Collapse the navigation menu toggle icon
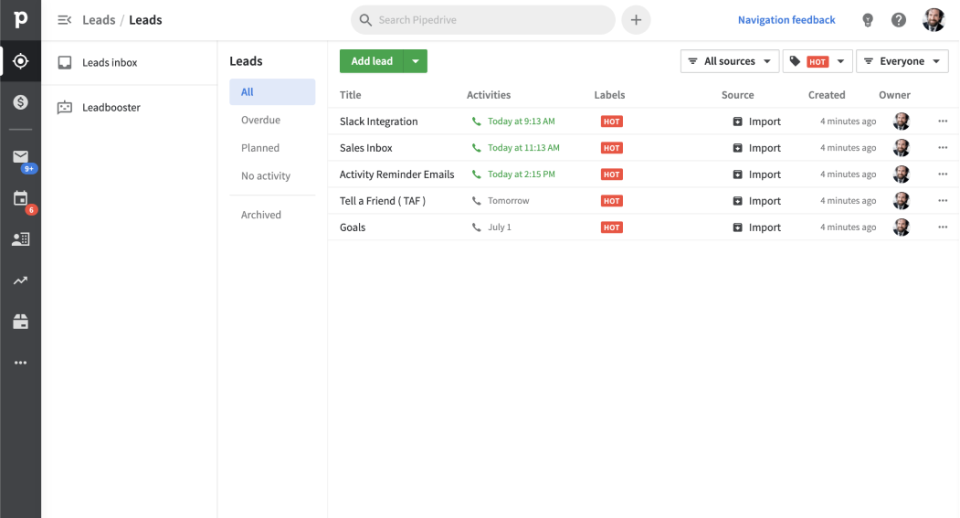The image size is (960, 518). point(64,20)
